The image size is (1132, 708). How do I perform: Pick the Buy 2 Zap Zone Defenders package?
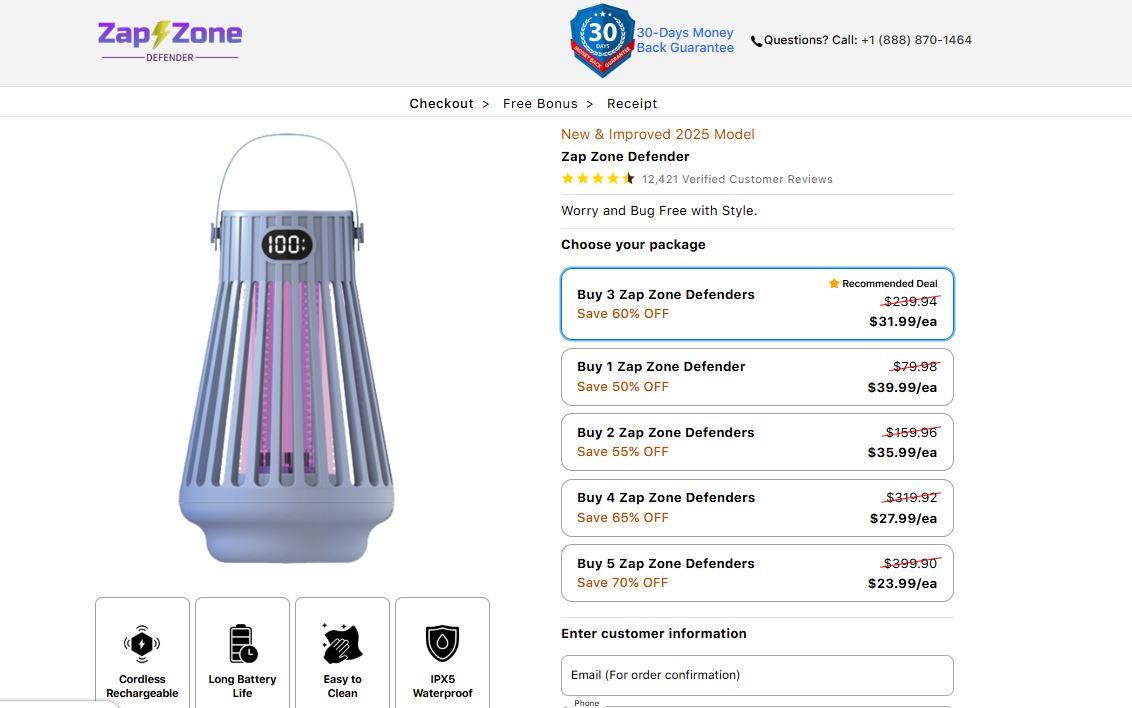click(757, 442)
